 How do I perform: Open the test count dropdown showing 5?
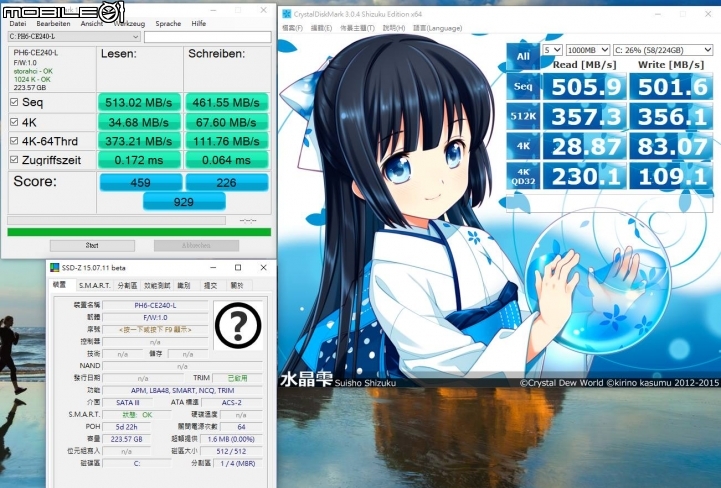pyautogui.click(x=552, y=50)
